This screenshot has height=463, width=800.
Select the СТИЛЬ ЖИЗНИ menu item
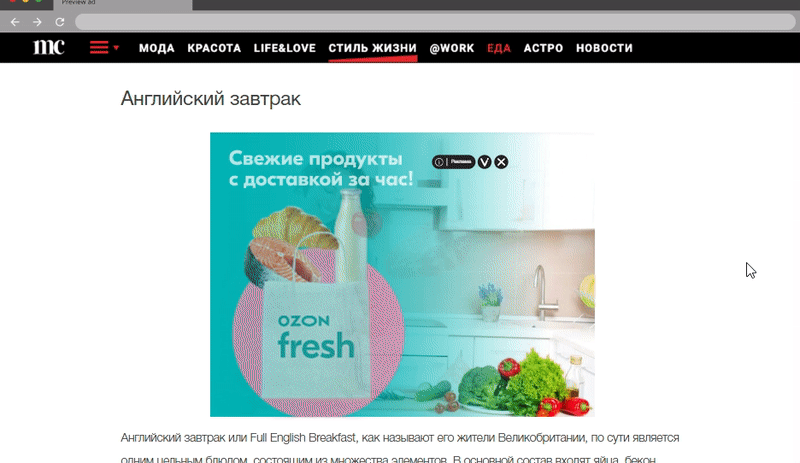pos(372,48)
